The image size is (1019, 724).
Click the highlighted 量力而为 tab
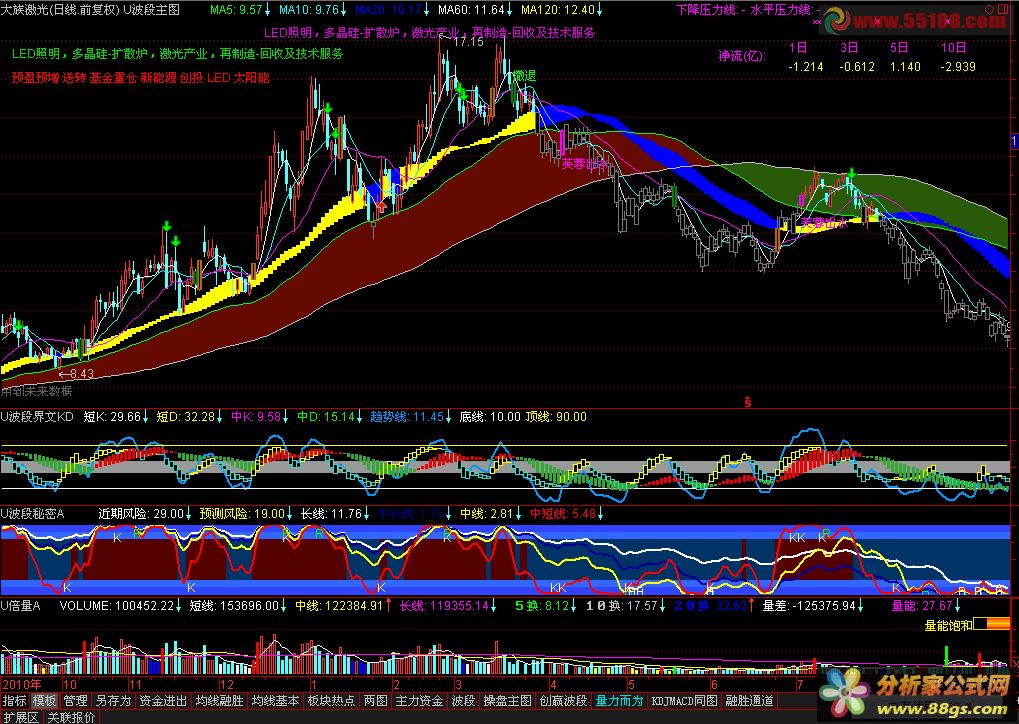coord(619,701)
